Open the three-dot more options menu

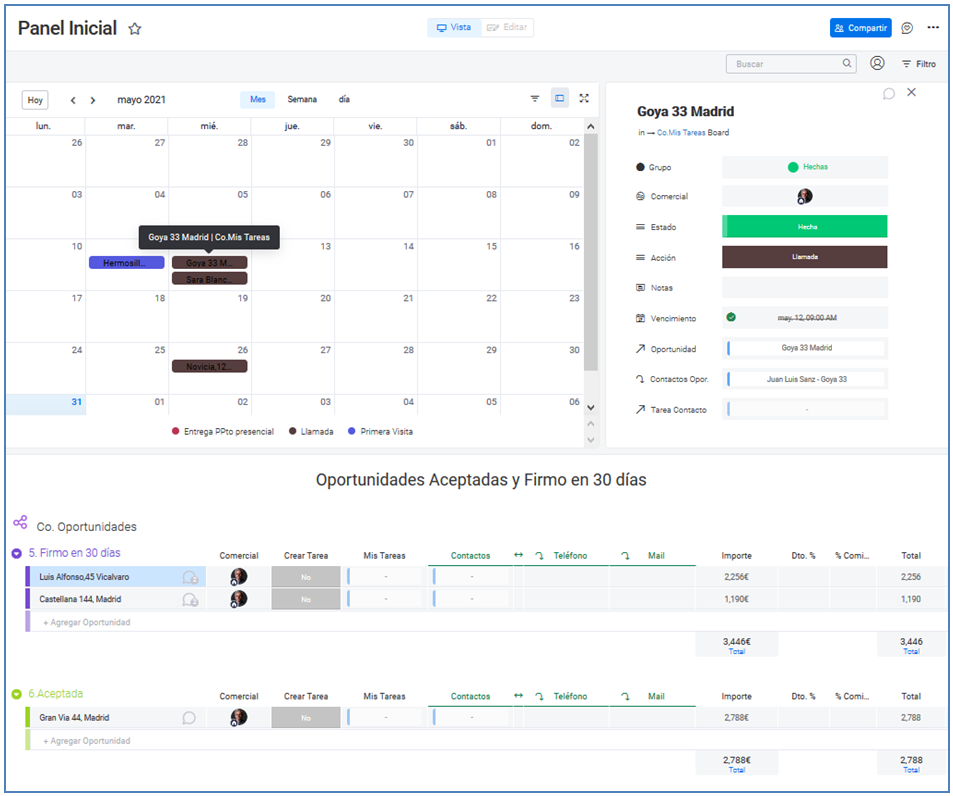click(x=933, y=28)
